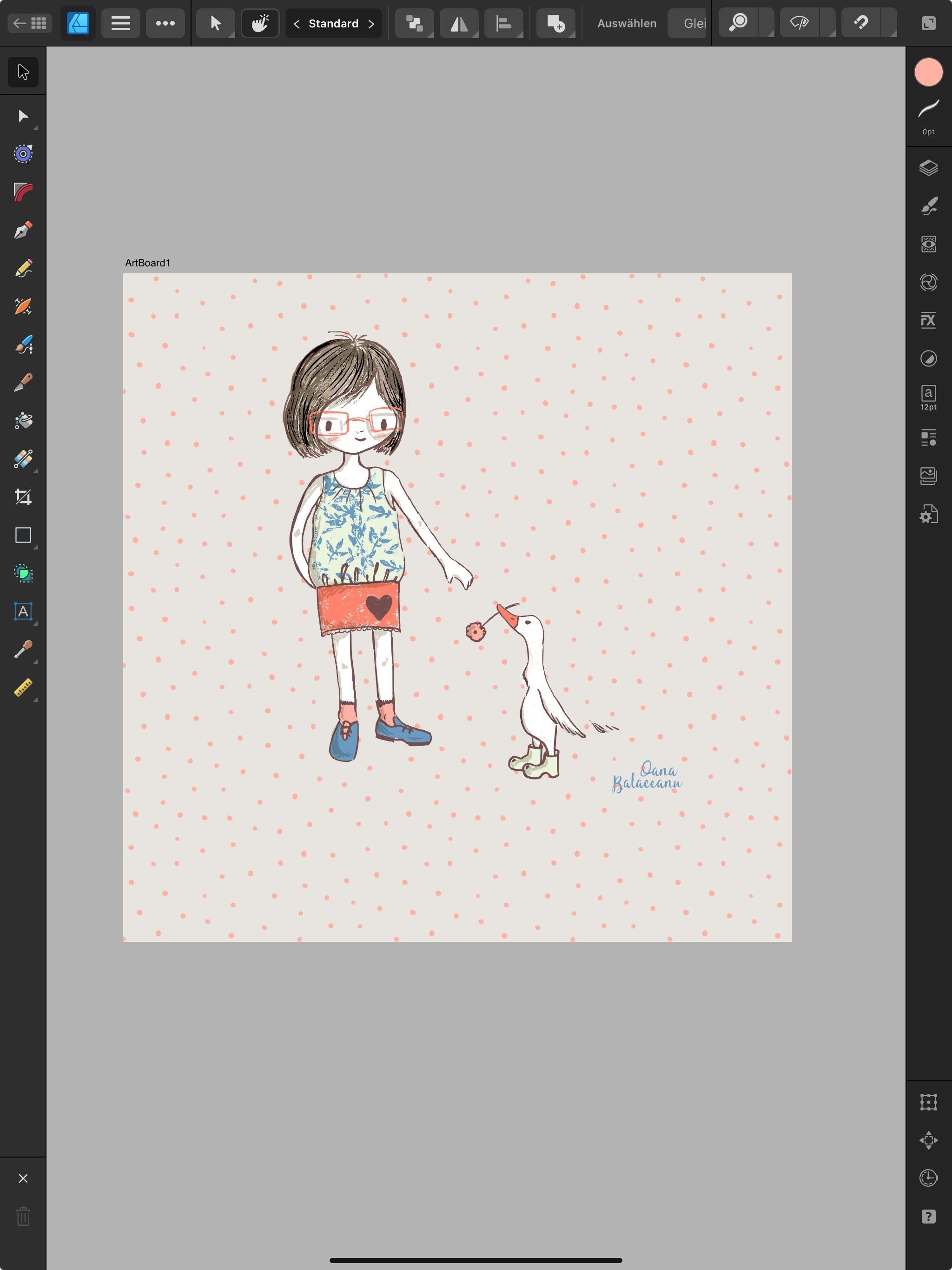Select the arrow pointer mode in top bar
The height and width of the screenshot is (1270, 952).
click(x=215, y=24)
